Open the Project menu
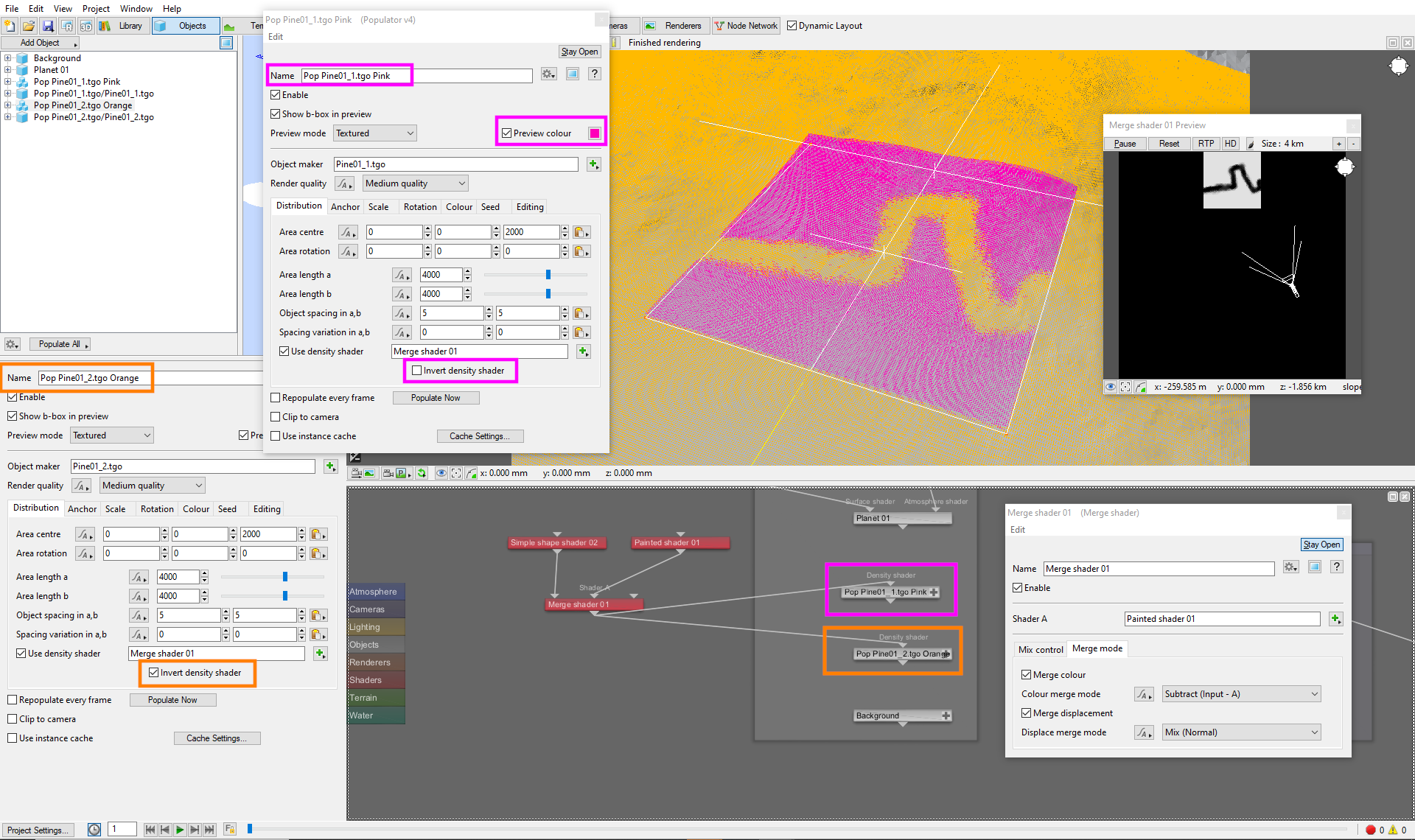1415x840 pixels. point(96,9)
